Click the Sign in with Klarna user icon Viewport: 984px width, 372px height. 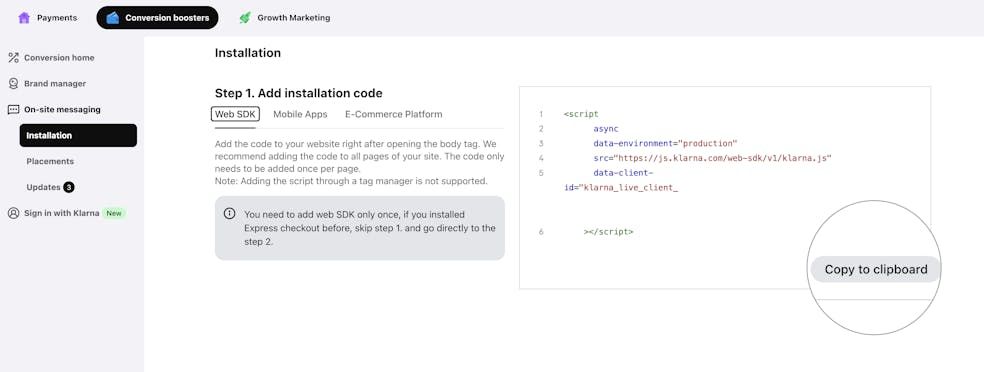tap(13, 213)
